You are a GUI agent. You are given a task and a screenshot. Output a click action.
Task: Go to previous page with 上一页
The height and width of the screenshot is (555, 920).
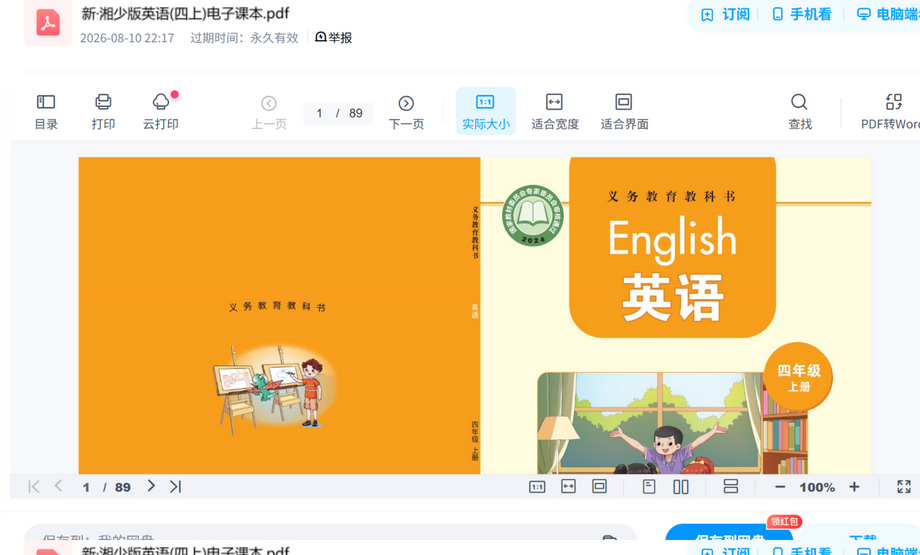click(x=269, y=112)
